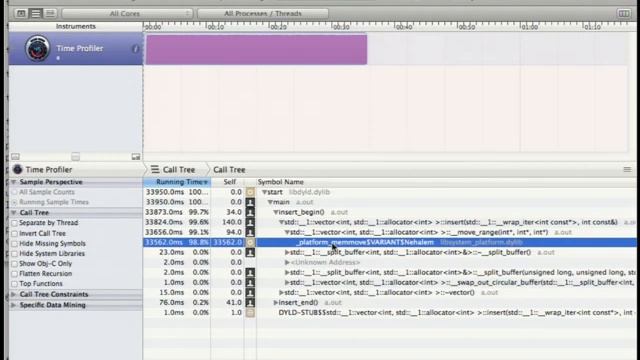The height and width of the screenshot is (360, 640).
Task: Enable the Top Functions checkbox
Action: pos(15,284)
